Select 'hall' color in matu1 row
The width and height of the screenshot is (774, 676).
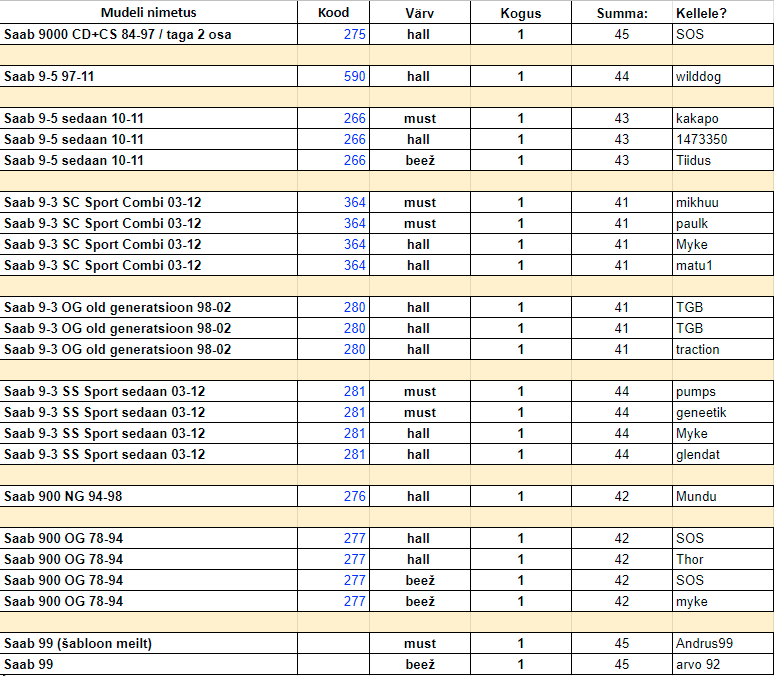[420, 265]
